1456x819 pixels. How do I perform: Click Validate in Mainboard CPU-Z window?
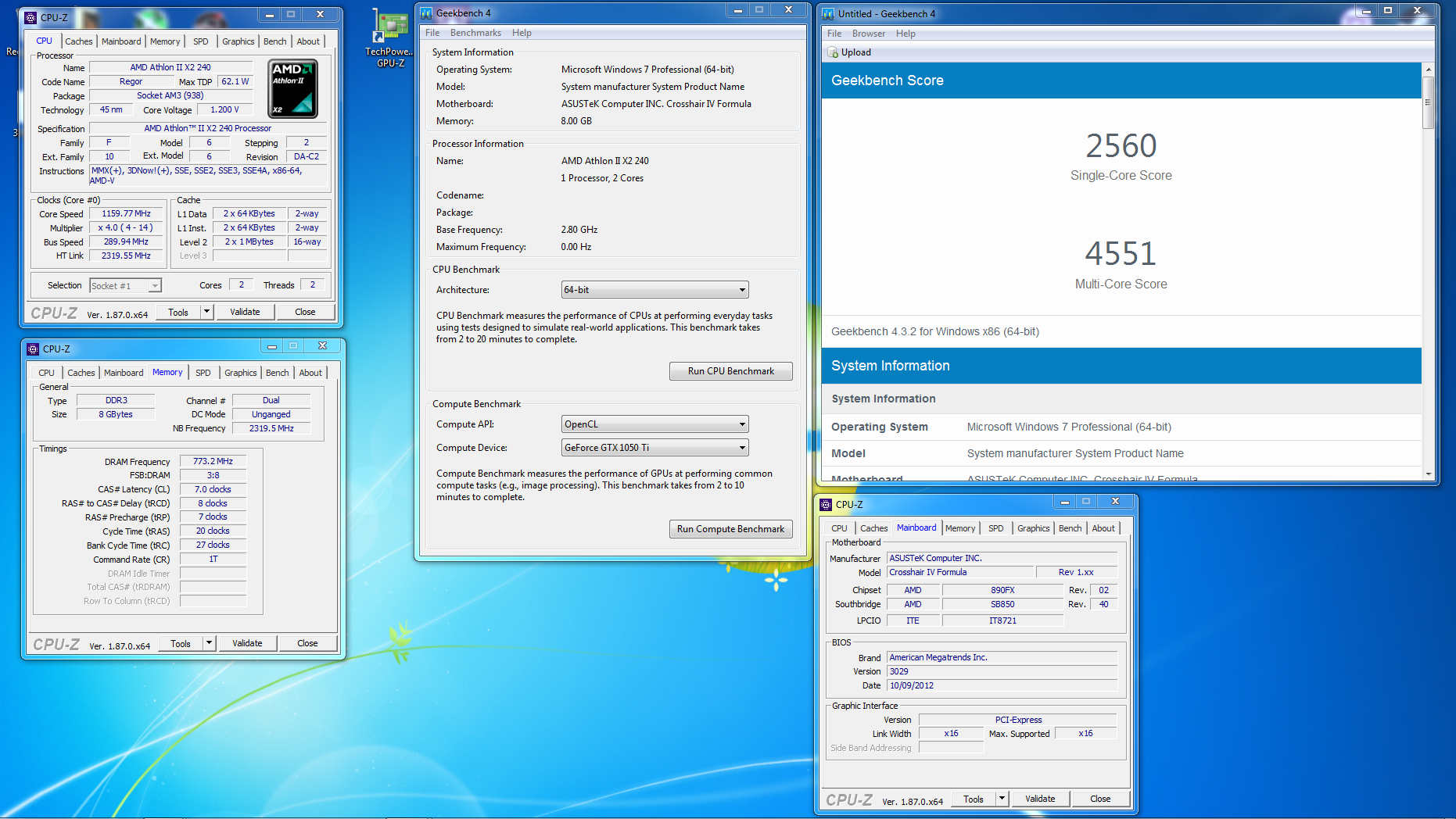click(x=1040, y=799)
